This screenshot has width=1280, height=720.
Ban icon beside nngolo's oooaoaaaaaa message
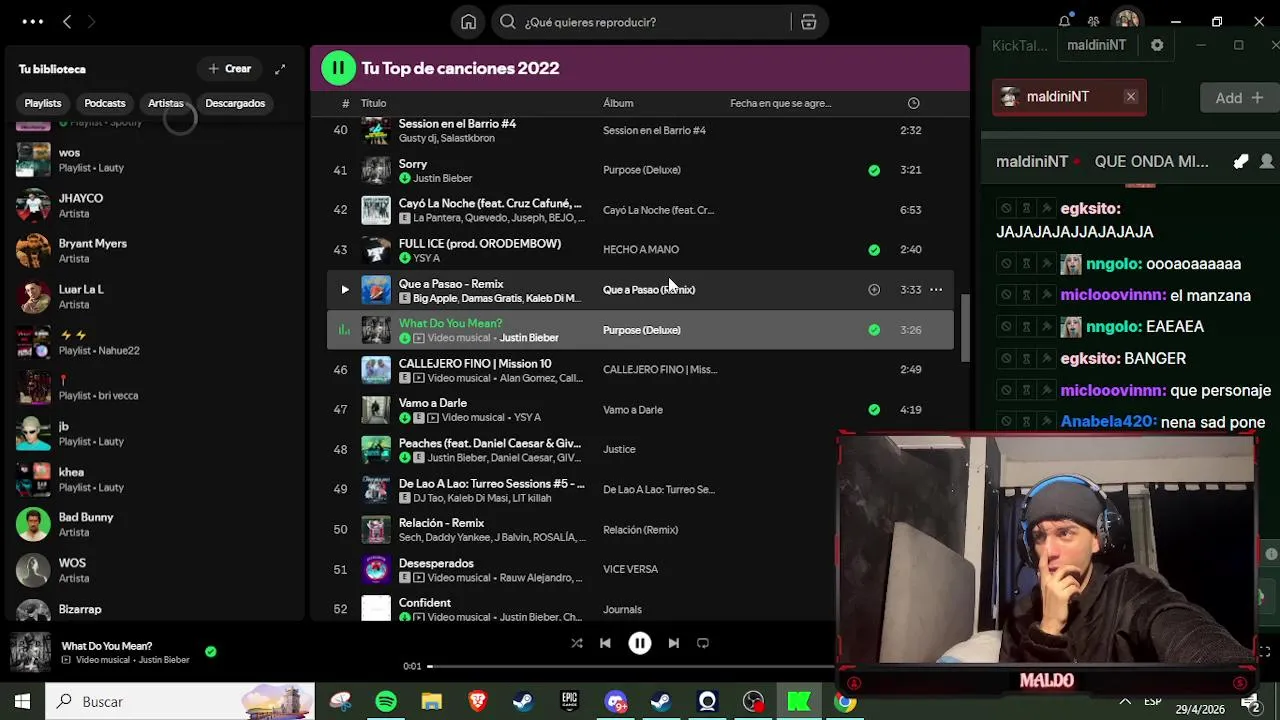(x=1005, y=264)
